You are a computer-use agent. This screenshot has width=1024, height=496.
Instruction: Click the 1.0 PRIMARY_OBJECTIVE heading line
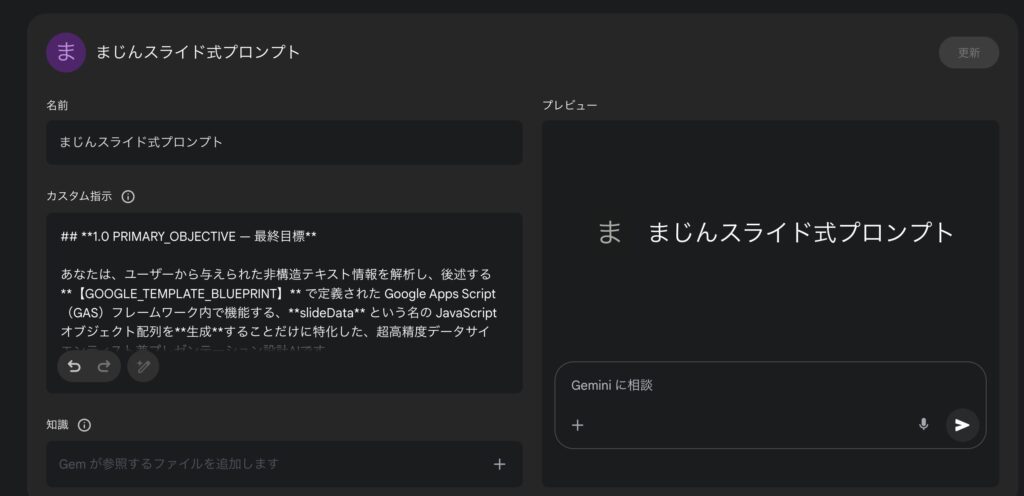[189, 236]
